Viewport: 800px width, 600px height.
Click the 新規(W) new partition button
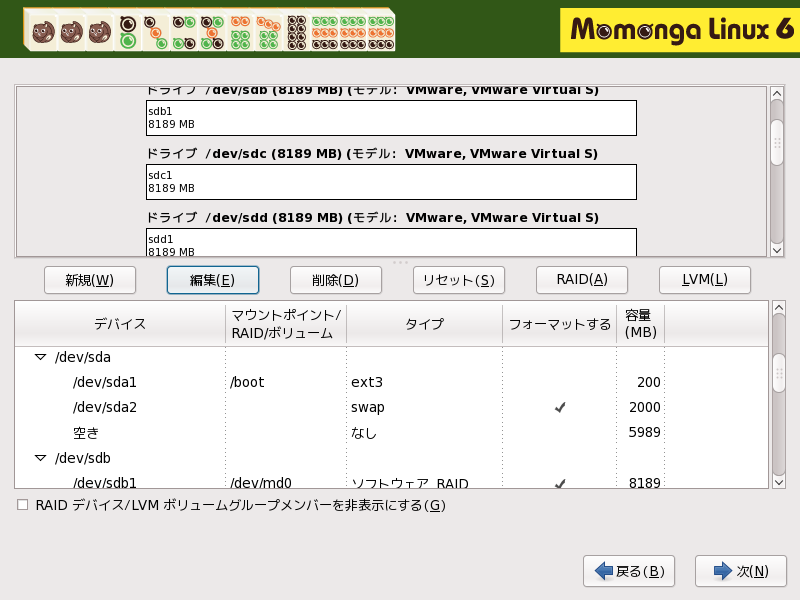[90, 280]
